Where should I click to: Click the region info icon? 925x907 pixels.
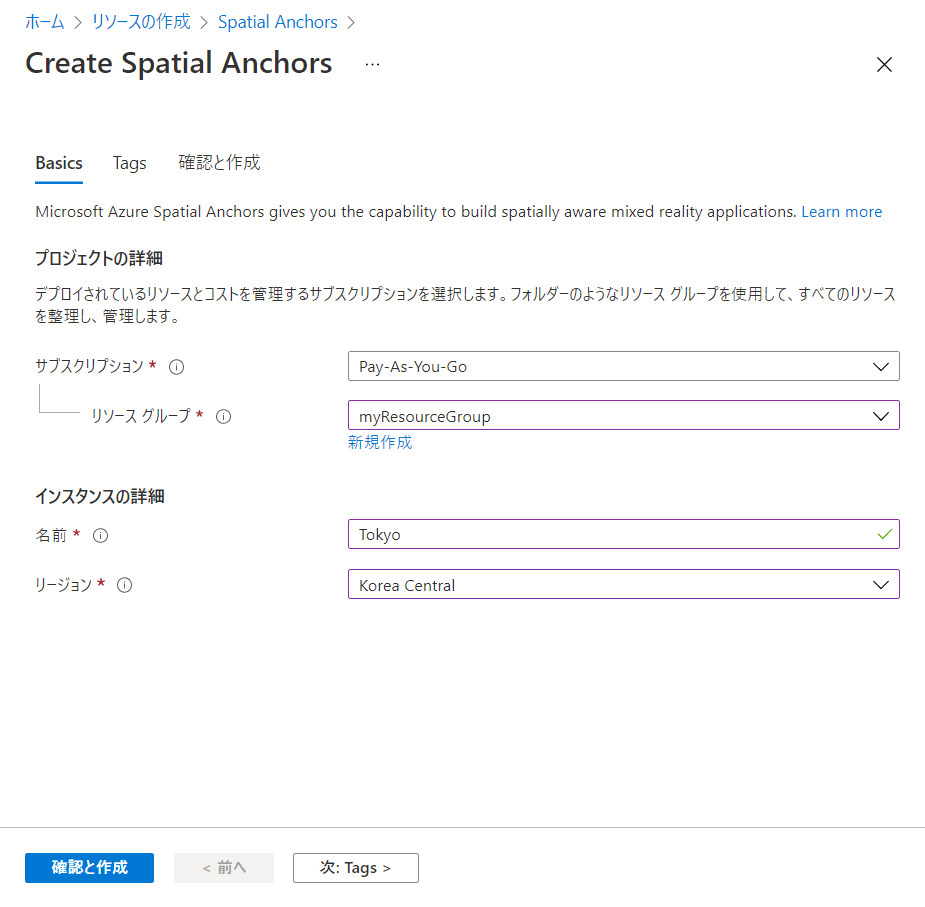tap(124, 585)
